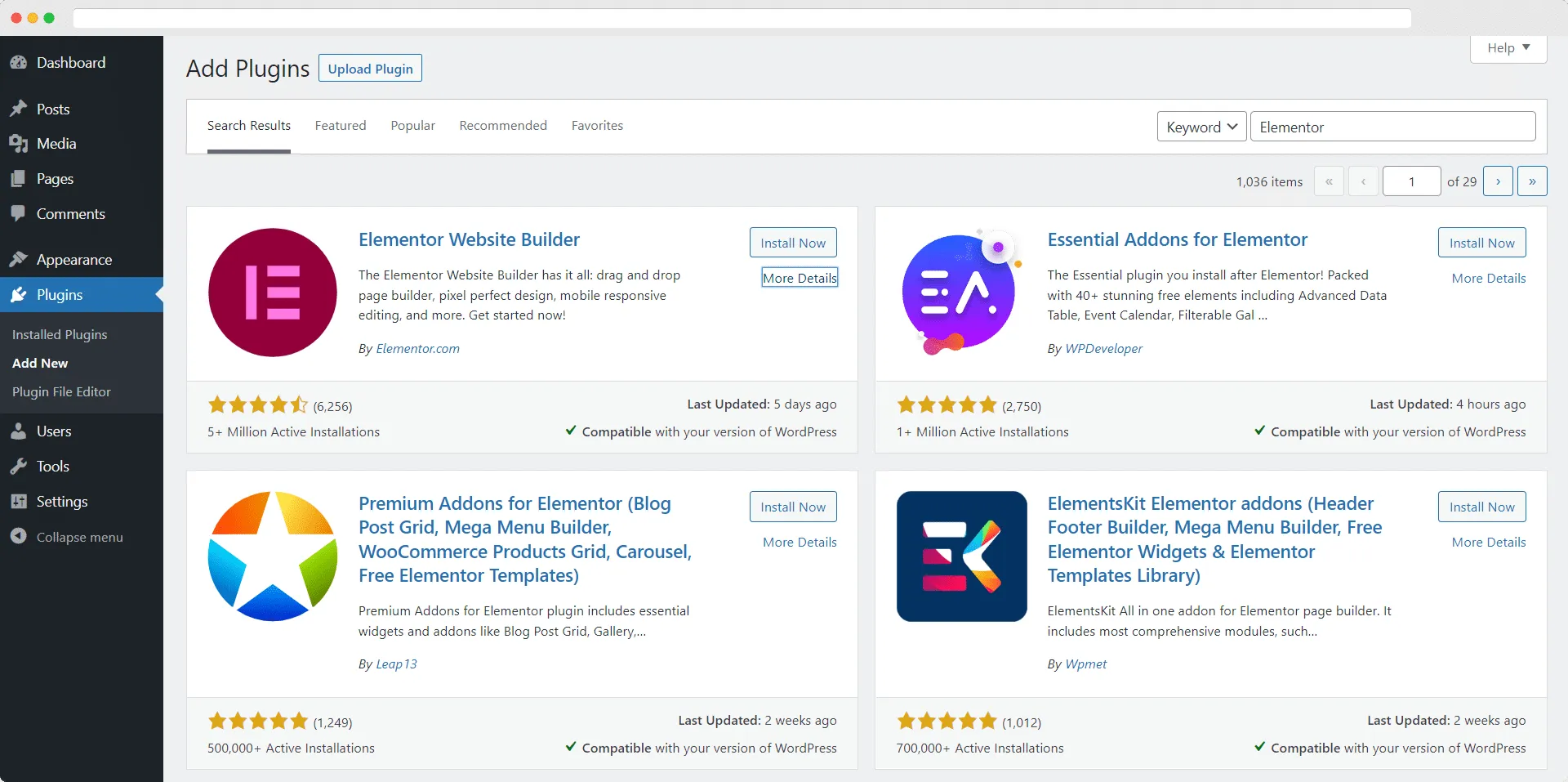Open the Dashboard from the sidebar
This screenshot has height=782, width=1568.
tap(20, 62)
